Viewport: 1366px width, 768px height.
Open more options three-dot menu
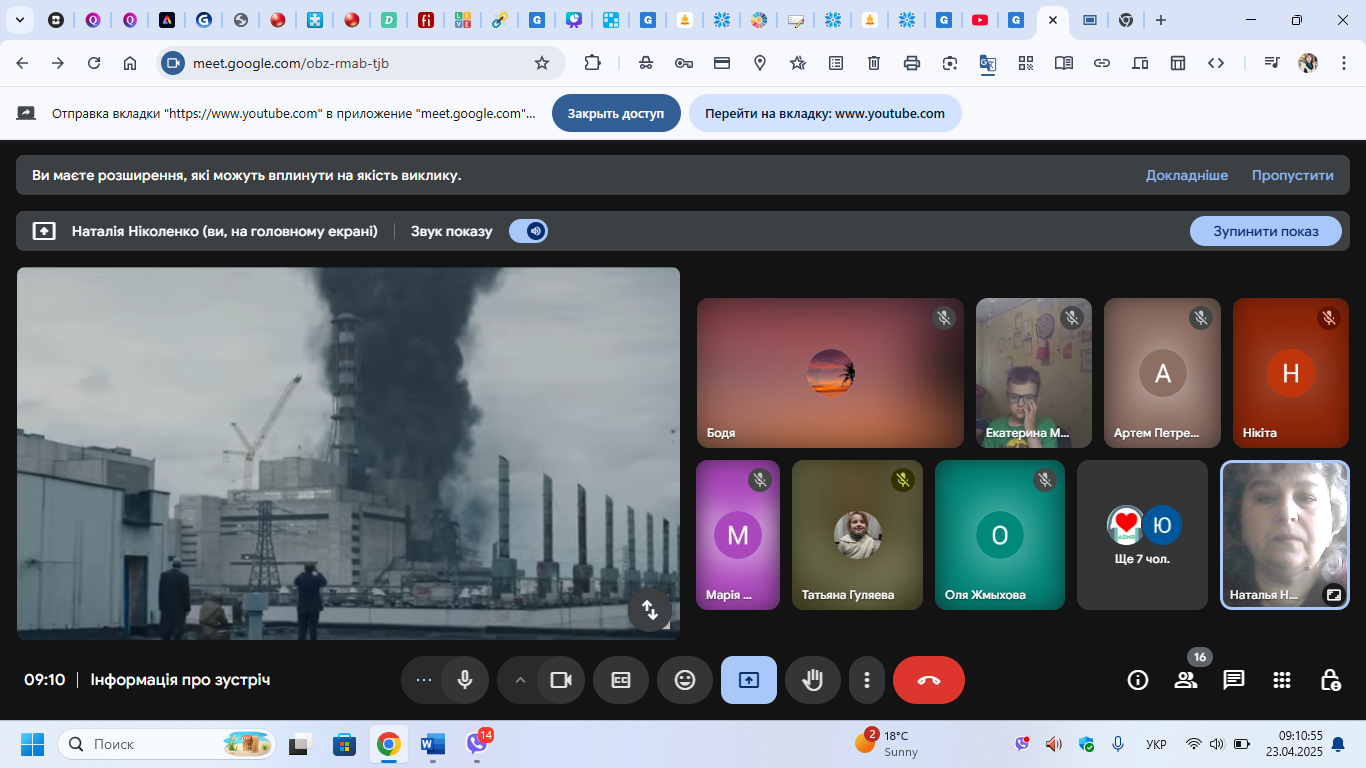click(x=866, y=680)
